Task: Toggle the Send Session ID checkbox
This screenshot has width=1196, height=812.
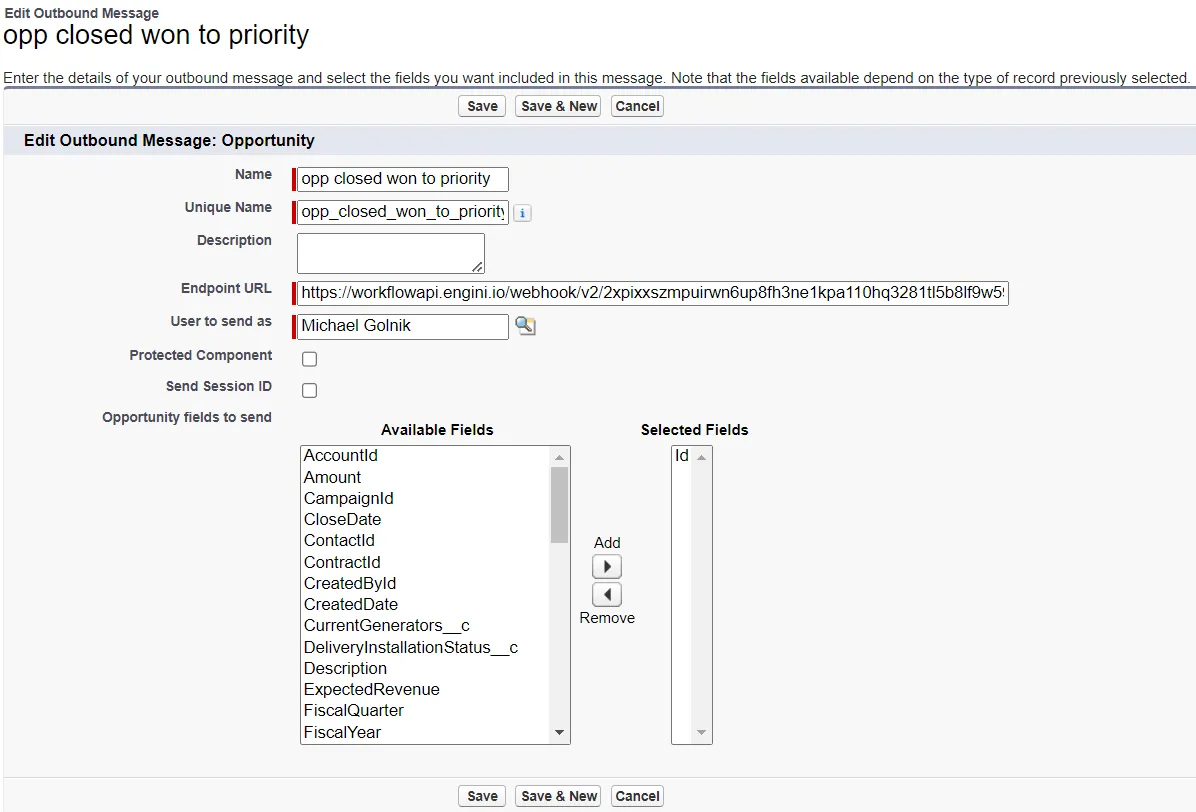Action: 310,390
